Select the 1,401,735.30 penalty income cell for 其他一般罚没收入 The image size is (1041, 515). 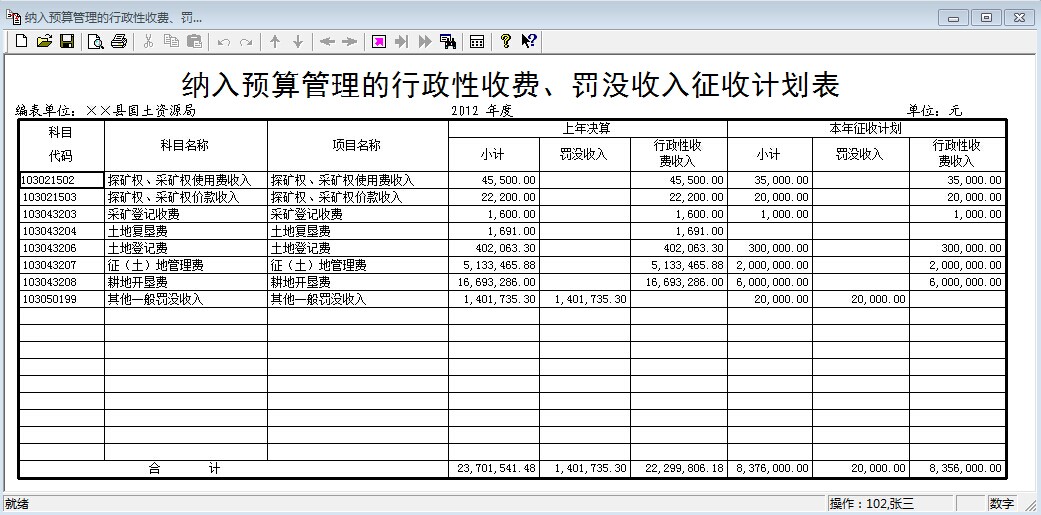coord(585,299)
